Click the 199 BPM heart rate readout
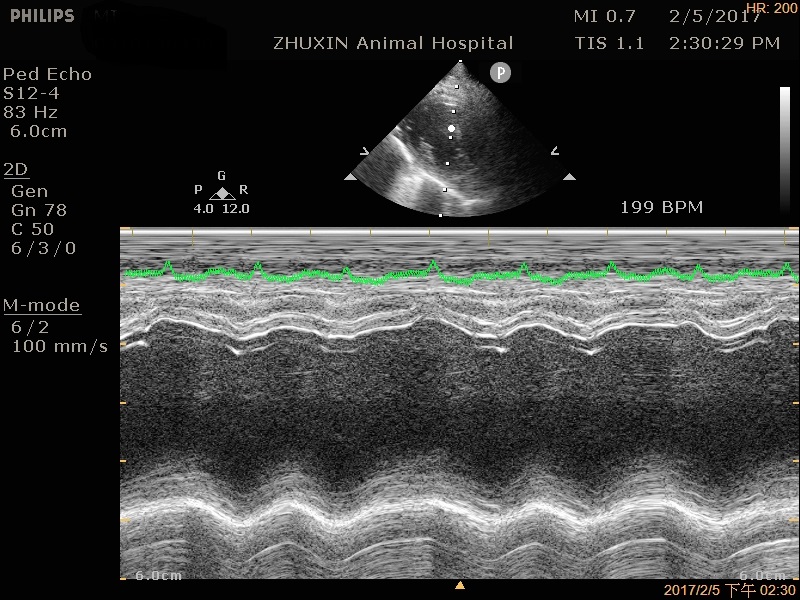Viewport: 800px width, 600px height. [661, 208]
